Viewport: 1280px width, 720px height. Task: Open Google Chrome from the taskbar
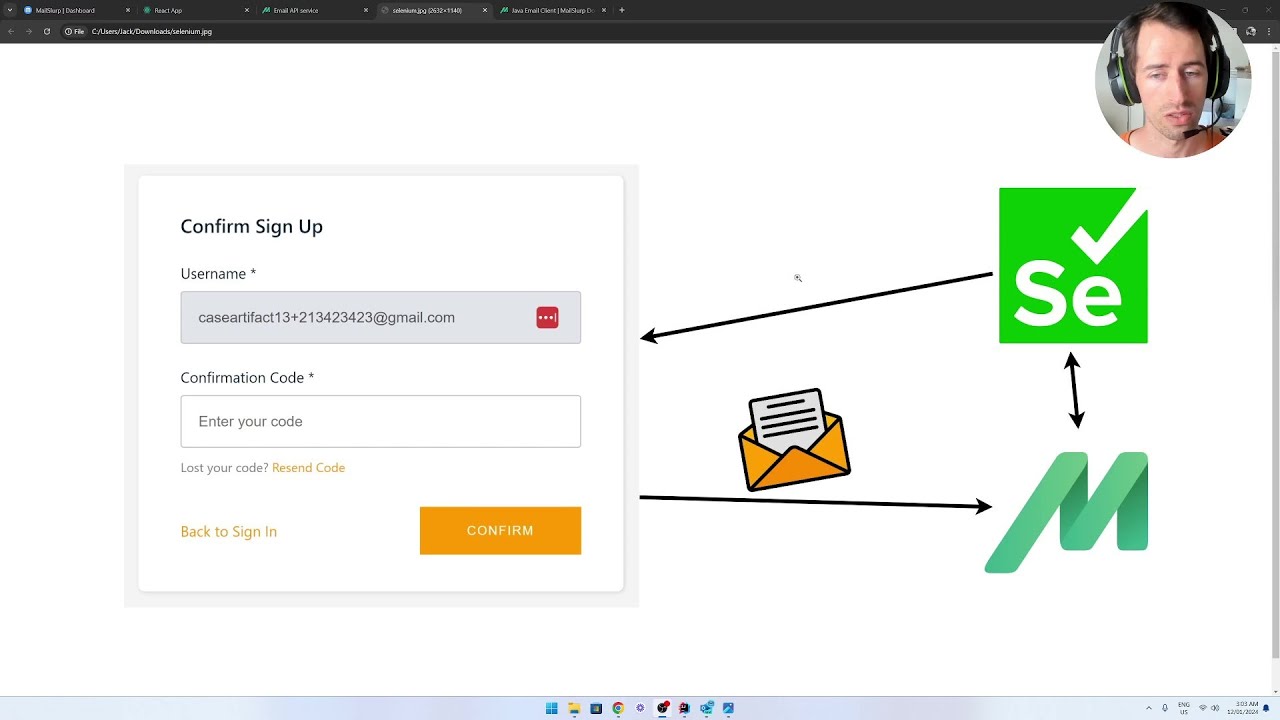(x=618, y=708)
